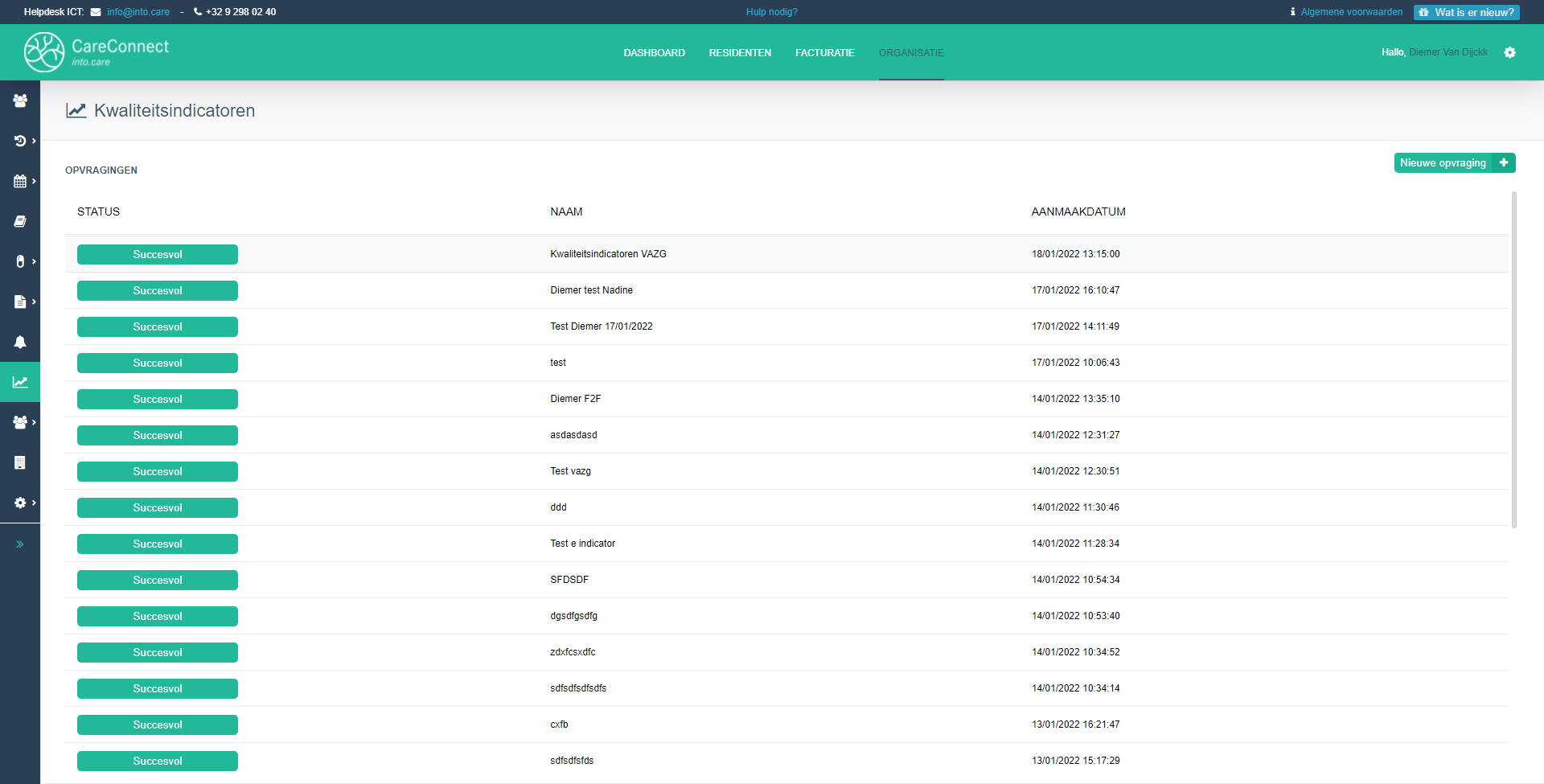The image size is (1544, 784).
Task: Click the date 13/01/2022 16:21:47
Action: click(x=1076, y=724)
